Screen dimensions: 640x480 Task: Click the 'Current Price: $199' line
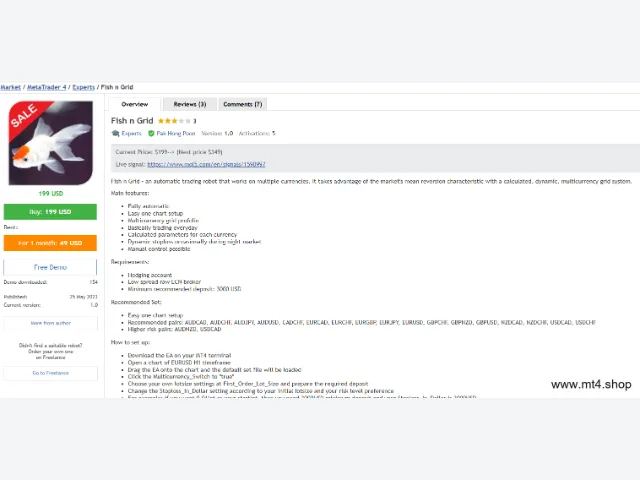point(169,152)
